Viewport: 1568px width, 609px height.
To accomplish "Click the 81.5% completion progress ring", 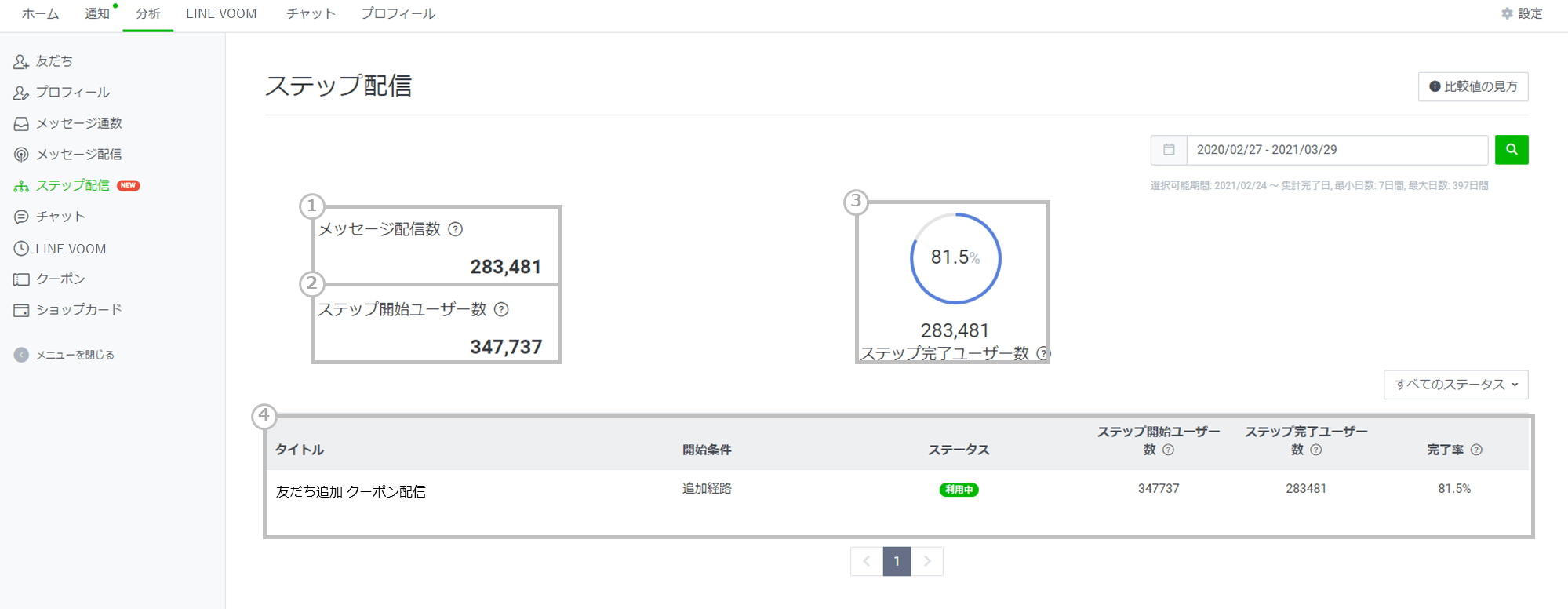I will [x=955, y=258].
